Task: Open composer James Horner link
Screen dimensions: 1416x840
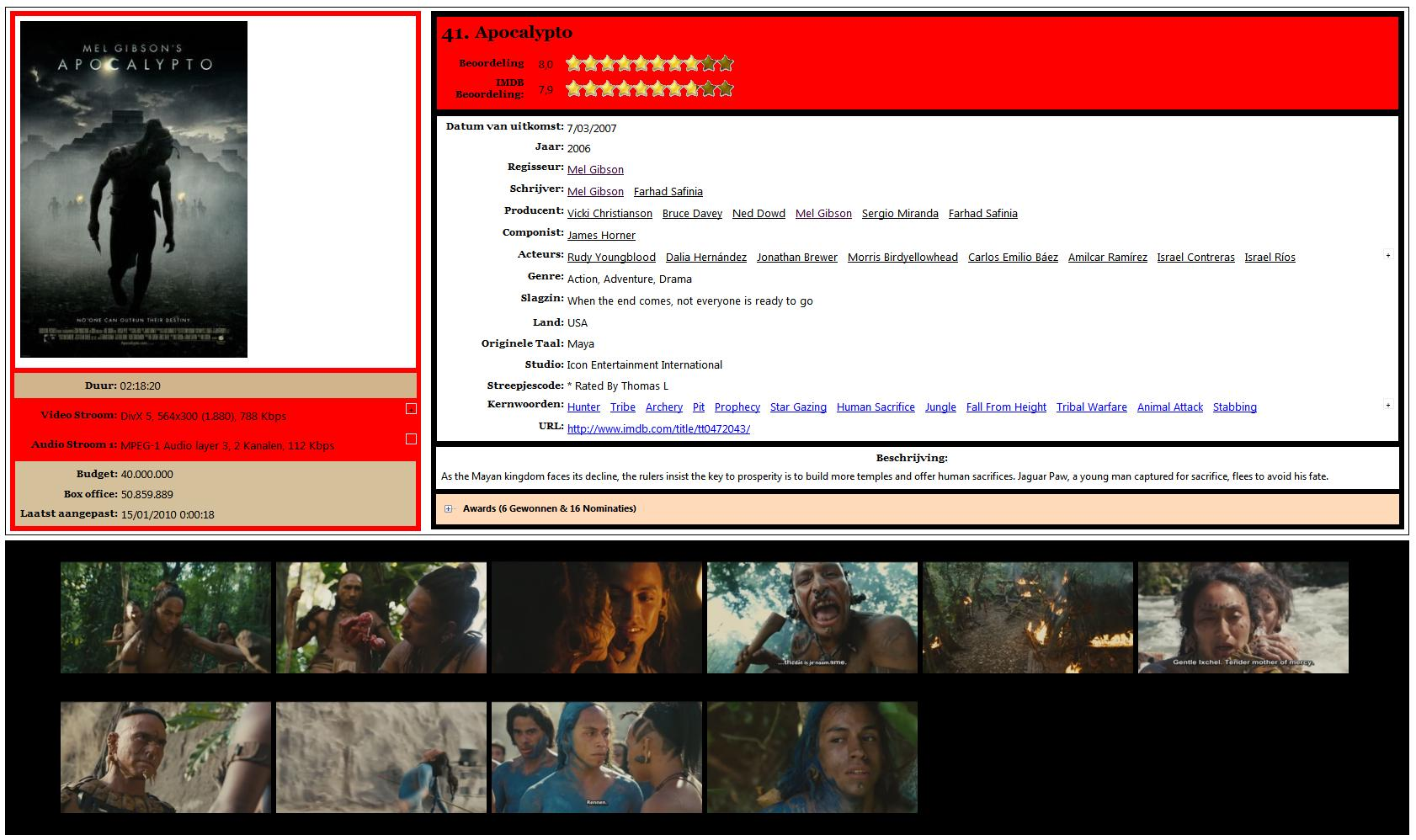Action: coord(601,235)
